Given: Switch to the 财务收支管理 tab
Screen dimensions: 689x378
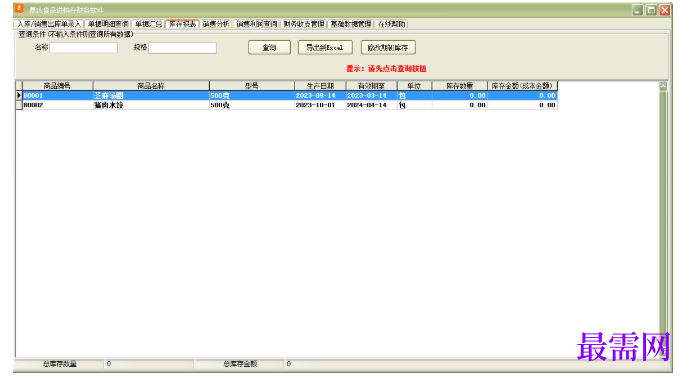Looking at the screenshot, I should click(304, 24).
